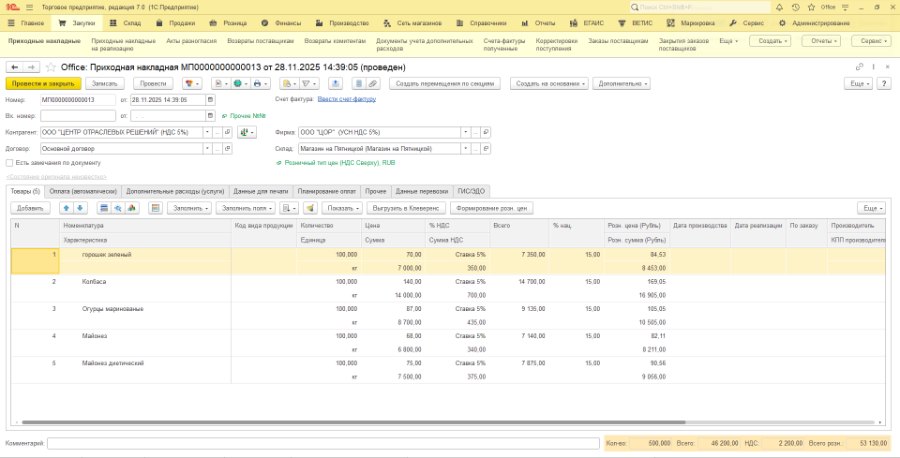The image size is (900, 458).
Task: Click the upload arrow icon in toolbar
Action: click(336, 84)
